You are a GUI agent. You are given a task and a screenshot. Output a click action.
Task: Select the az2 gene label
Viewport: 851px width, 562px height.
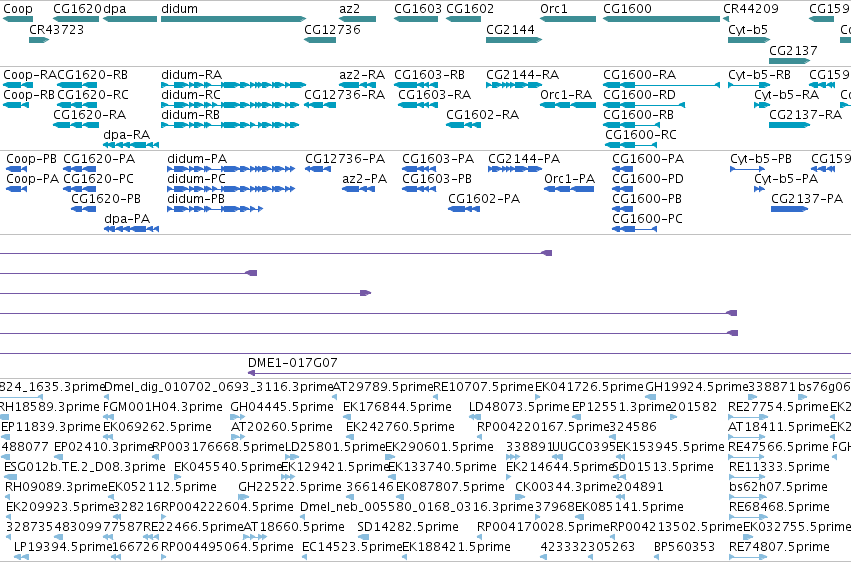(x=350, y=9)
